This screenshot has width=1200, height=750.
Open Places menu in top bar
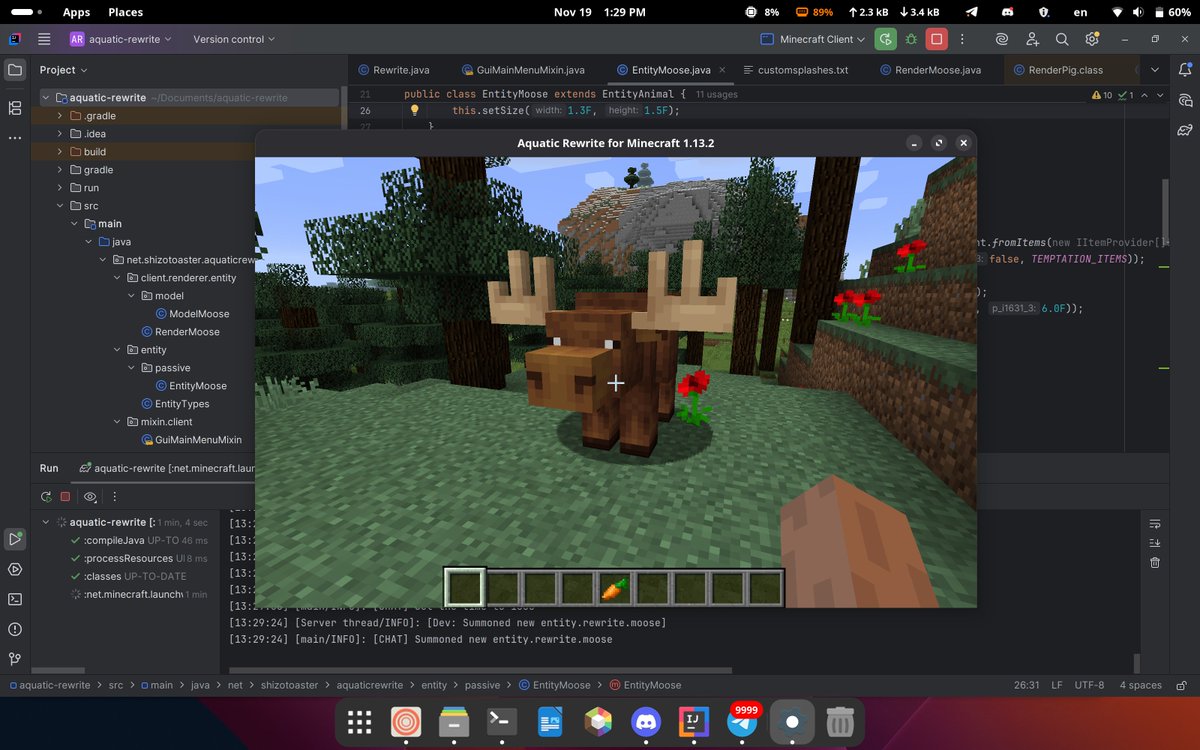[126, 12]
